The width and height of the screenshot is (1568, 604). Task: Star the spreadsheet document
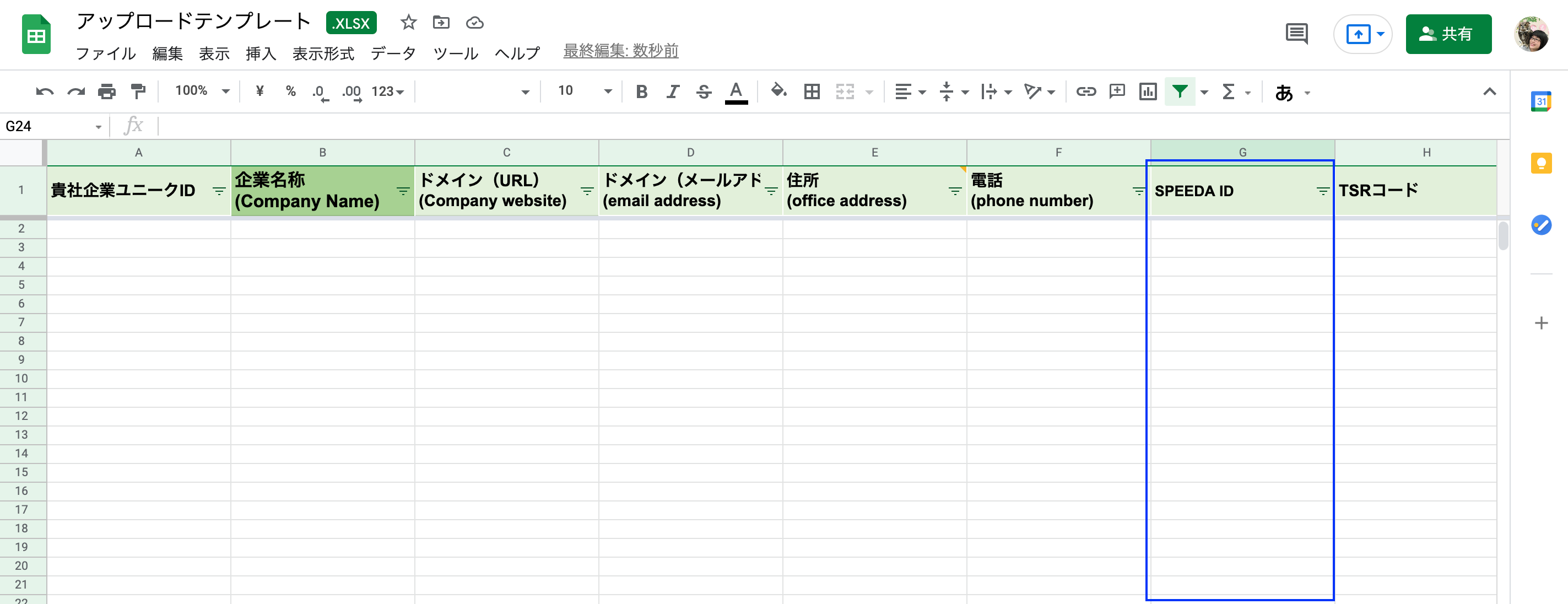coord(407,23)
